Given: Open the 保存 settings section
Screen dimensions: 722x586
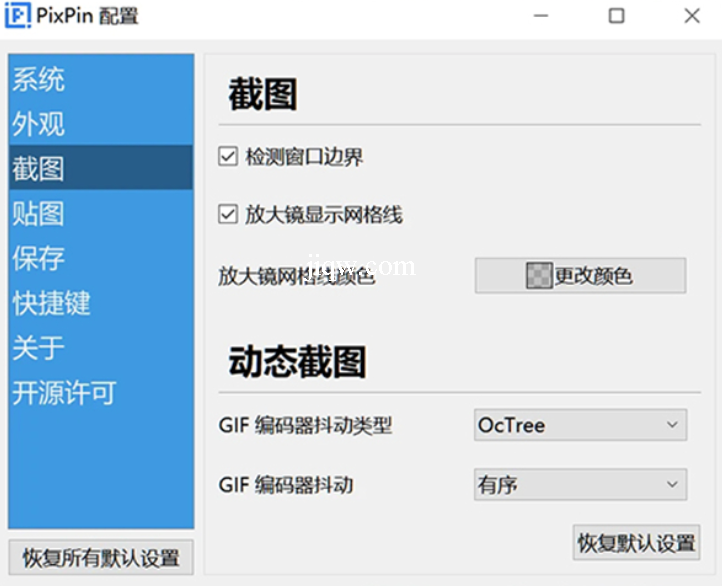Looking at the screenshot, I should pos(101,257).
